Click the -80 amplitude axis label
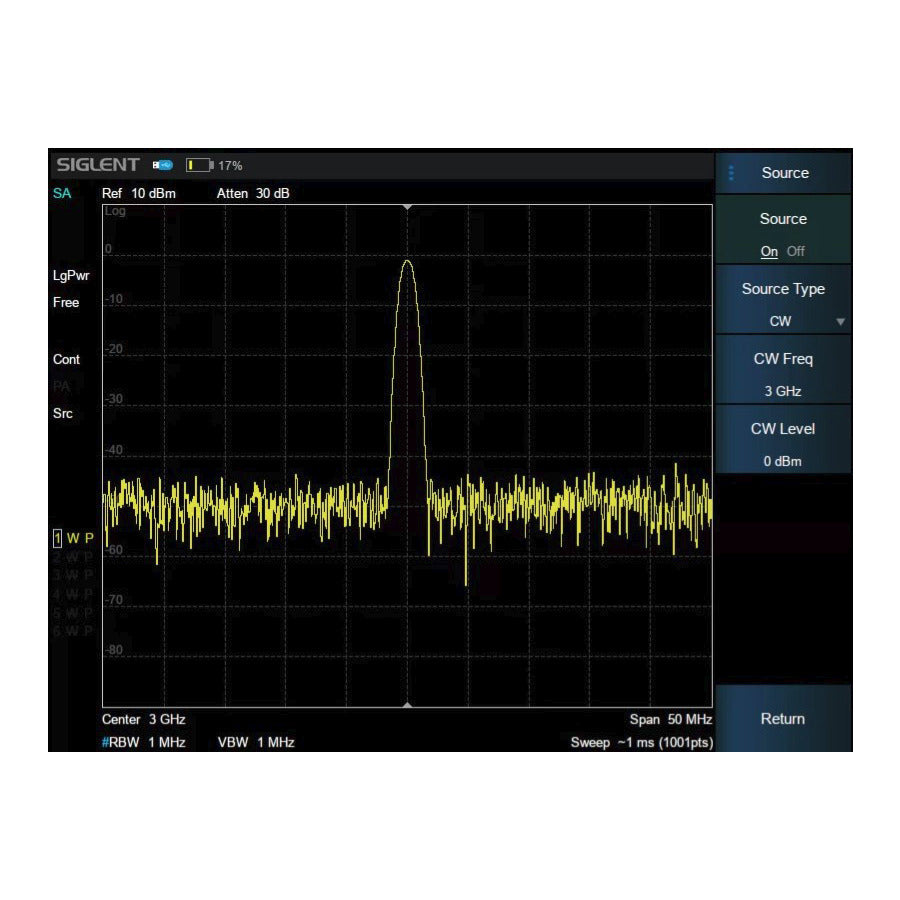Image resolution: width=900 pixels, height=900 pixels. (x=114, y=650)
